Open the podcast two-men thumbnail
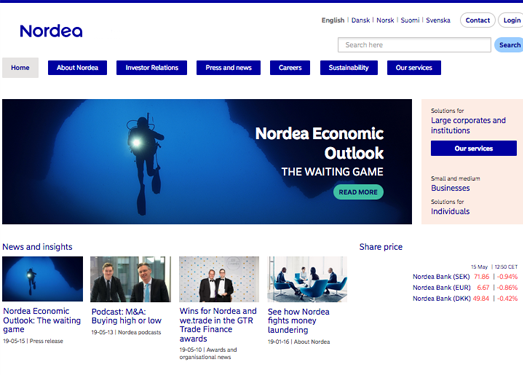The height and width of the screenshot is (375, 523). (x=130, y=279)
